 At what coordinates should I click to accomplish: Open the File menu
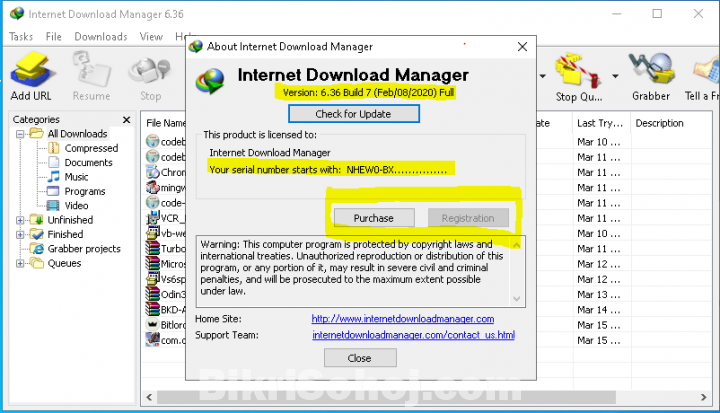pyautogui.click(x=53, y=37)
